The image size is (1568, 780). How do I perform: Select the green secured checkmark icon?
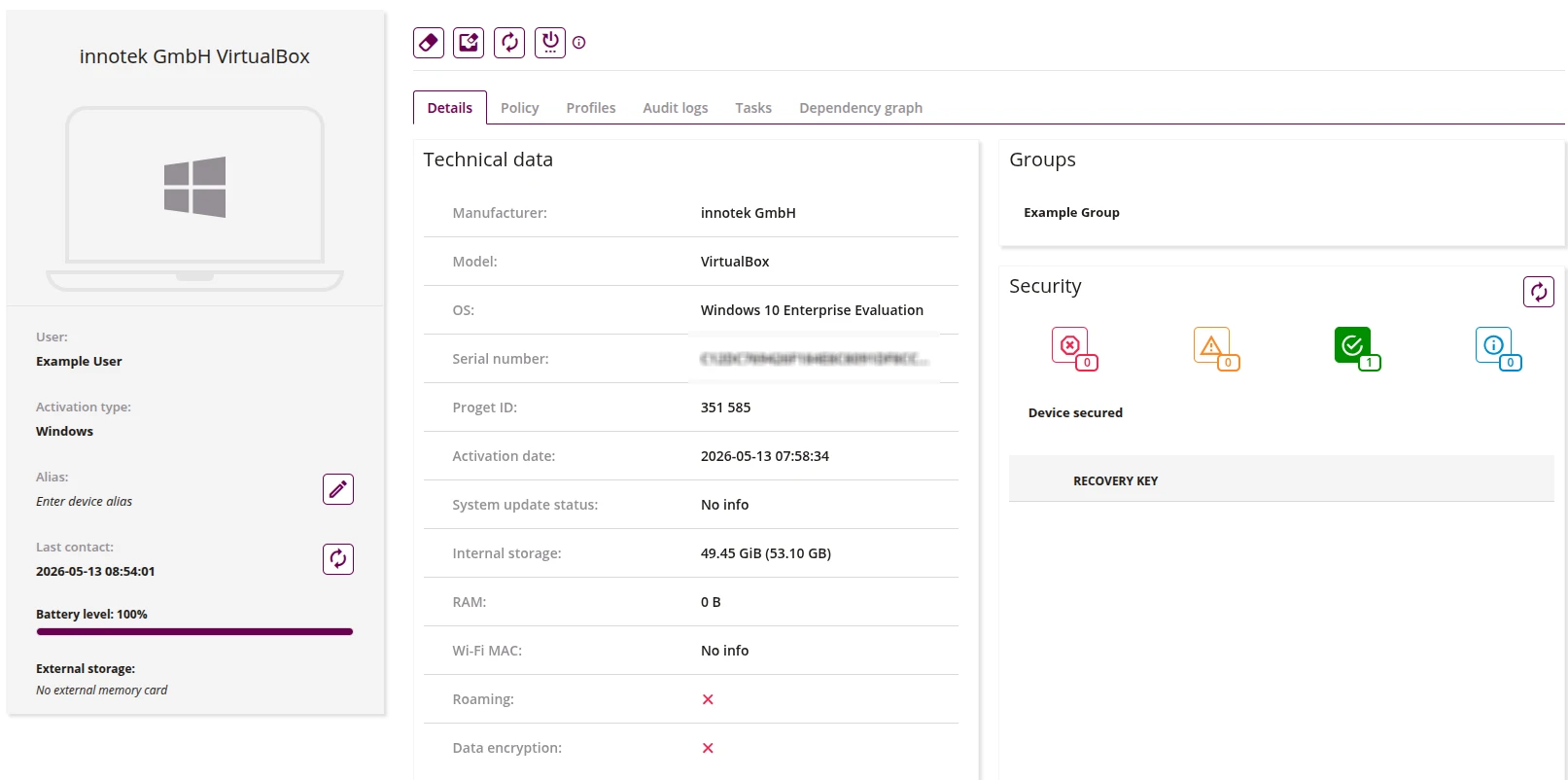click(1357, 348)
